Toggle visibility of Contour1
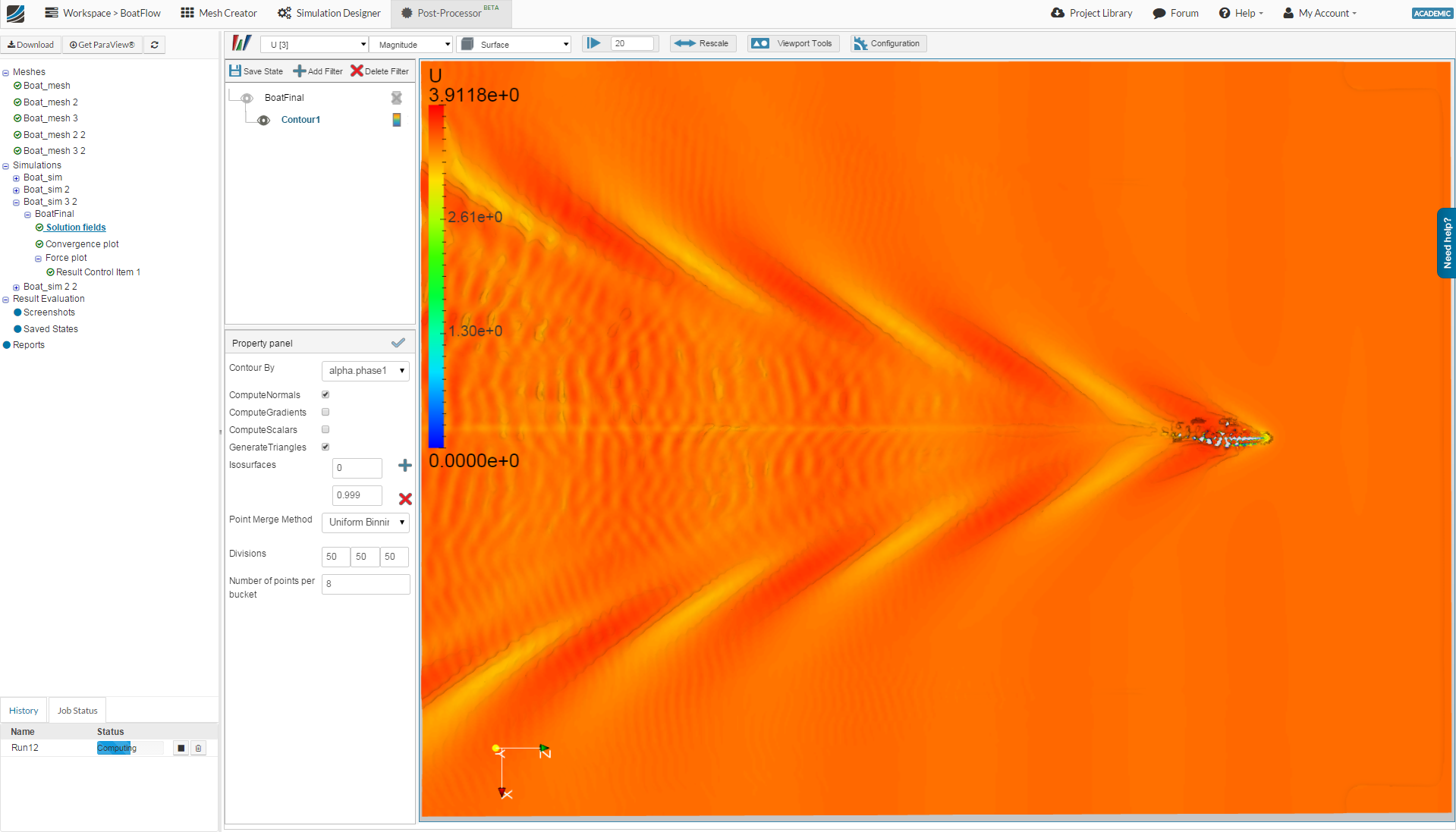 263,120
